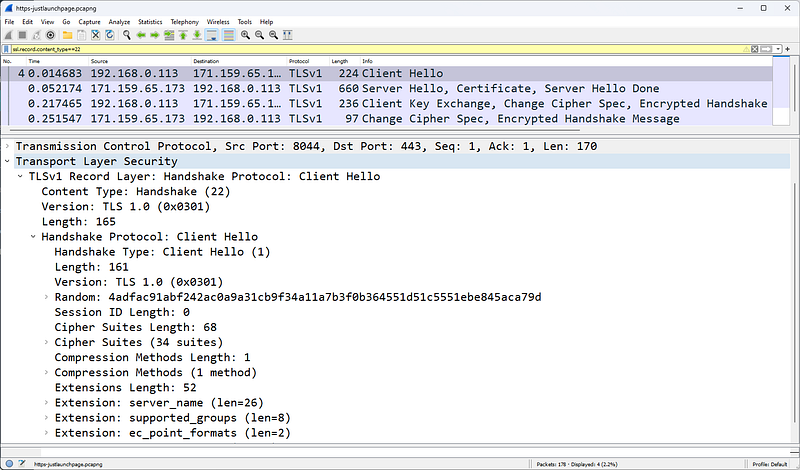Expand the server_name extension node
The height and width of the screenshot is (470, 800).
click(x=46, y=403)
